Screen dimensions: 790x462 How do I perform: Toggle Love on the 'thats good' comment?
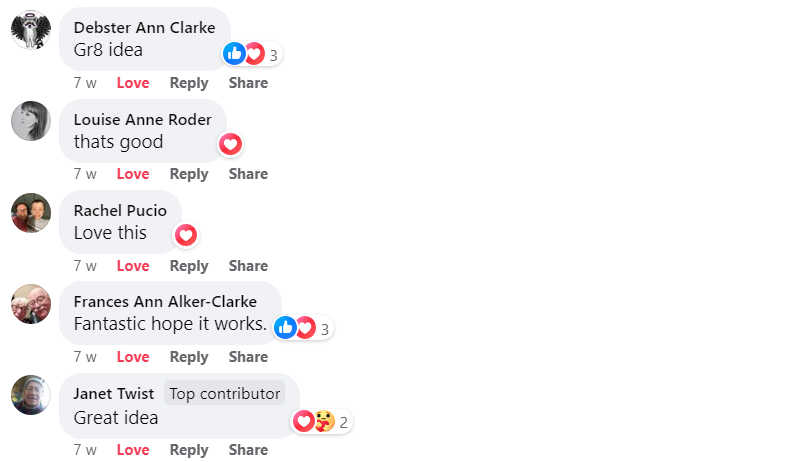133,174
